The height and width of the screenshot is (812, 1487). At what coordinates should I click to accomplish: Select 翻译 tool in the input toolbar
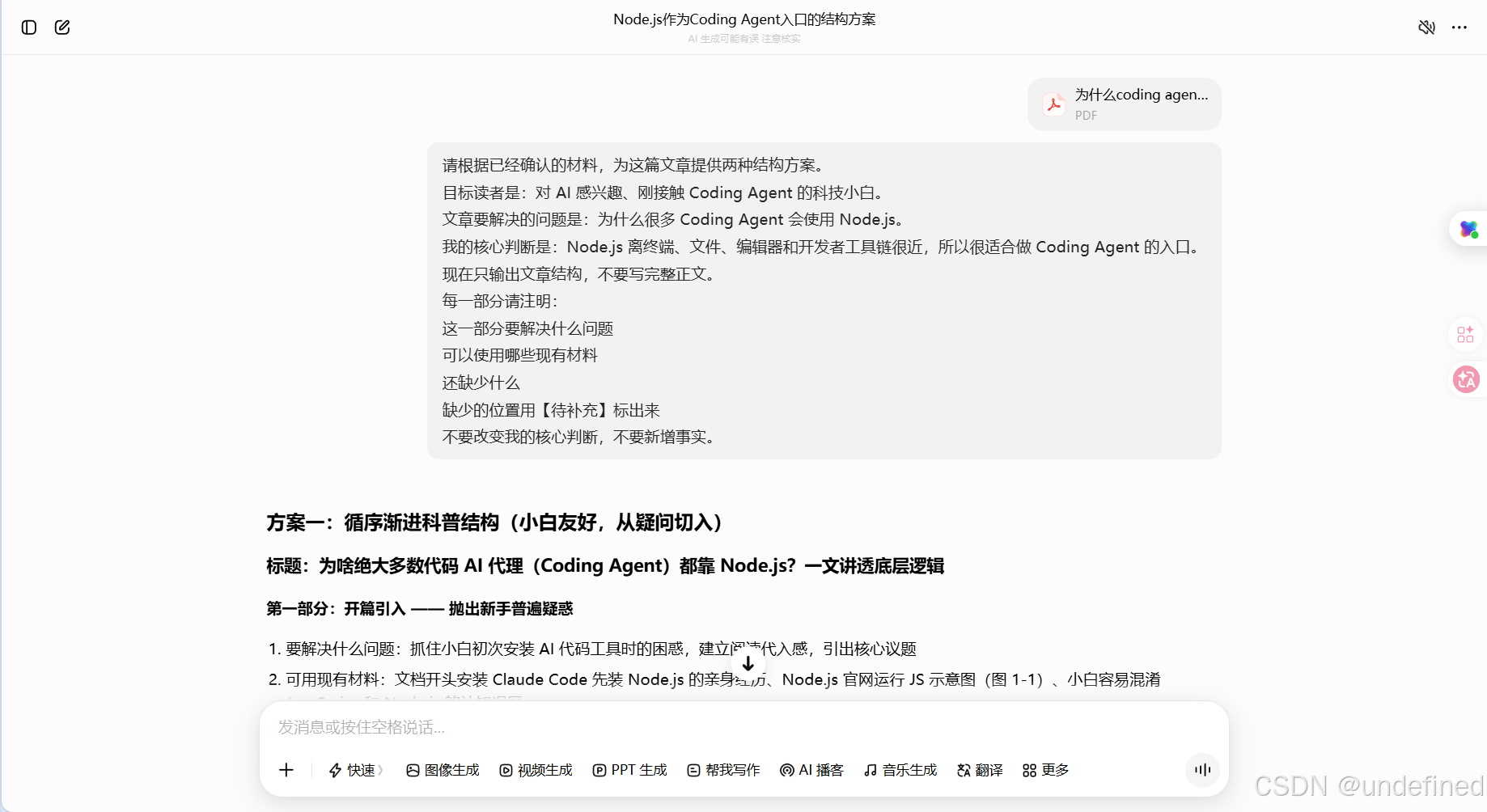coord(980,770)
